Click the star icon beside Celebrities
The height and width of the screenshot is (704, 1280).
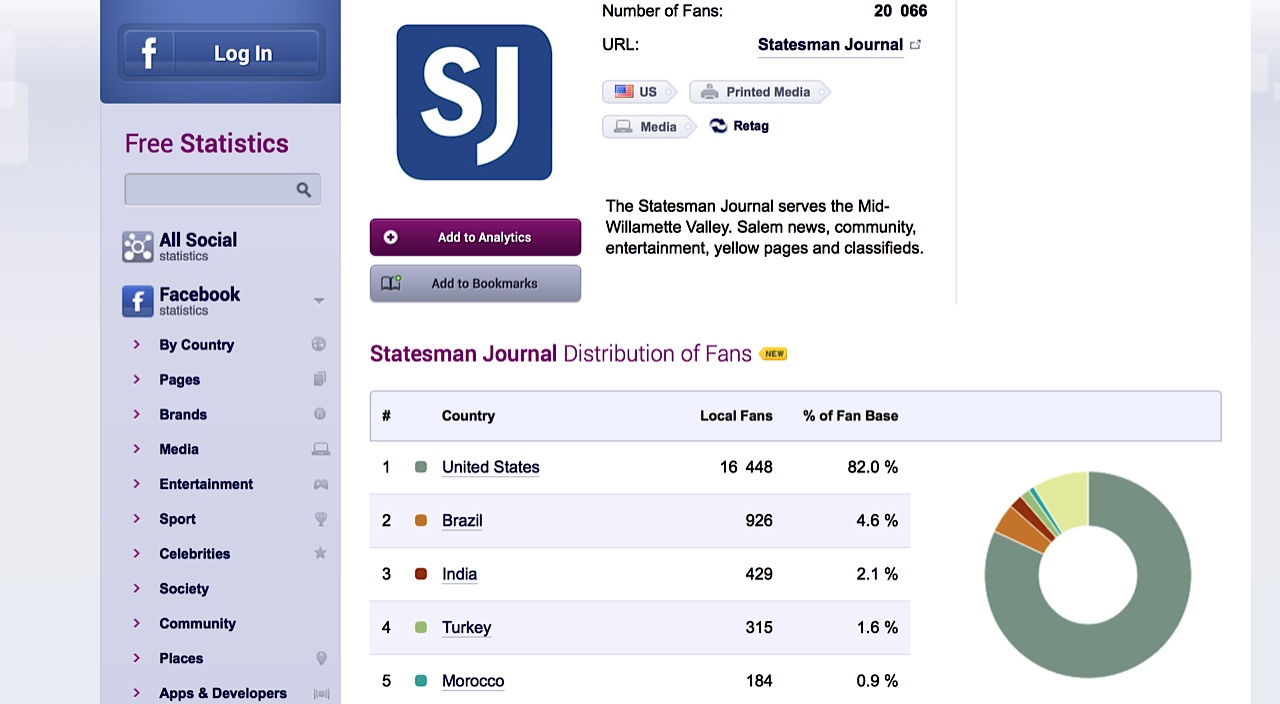[x=320, y=553]
